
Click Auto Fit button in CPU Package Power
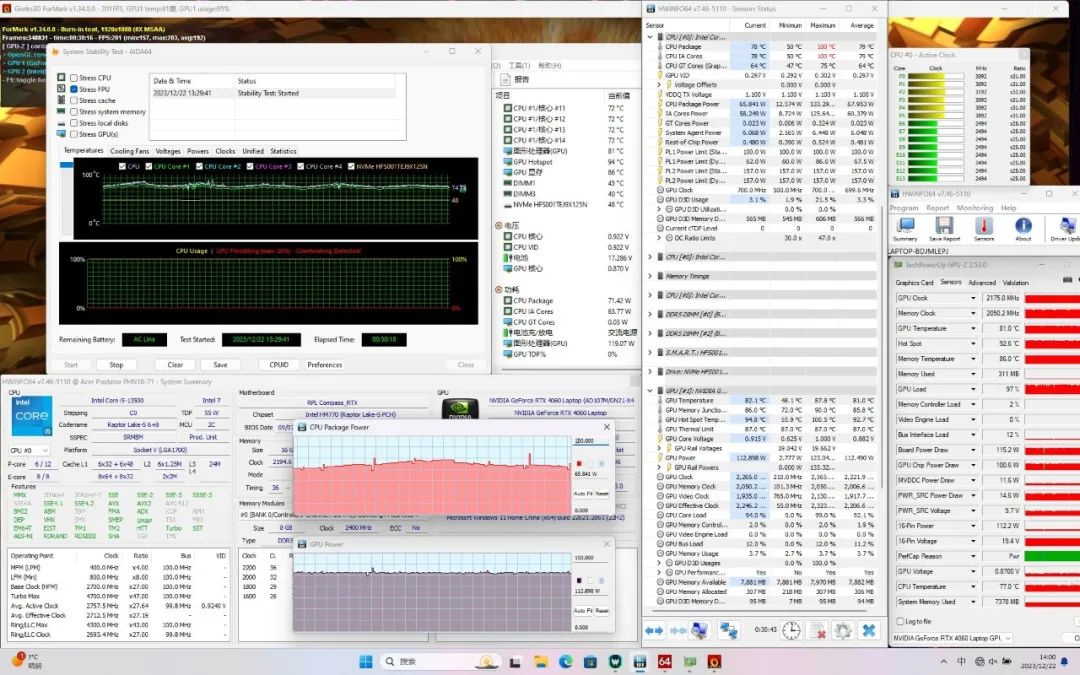[583, 494]
